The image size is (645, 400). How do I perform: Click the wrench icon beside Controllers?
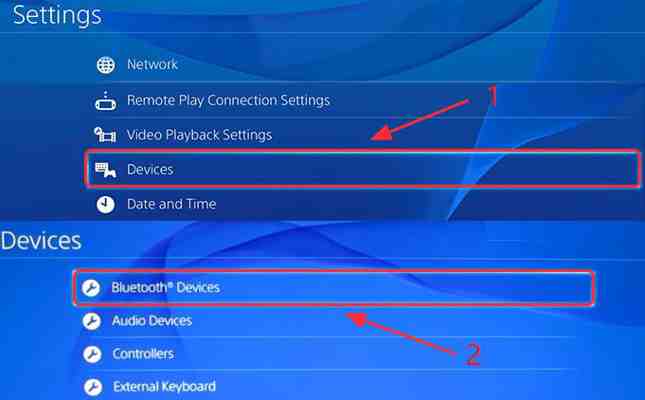(x=92, y=354)
